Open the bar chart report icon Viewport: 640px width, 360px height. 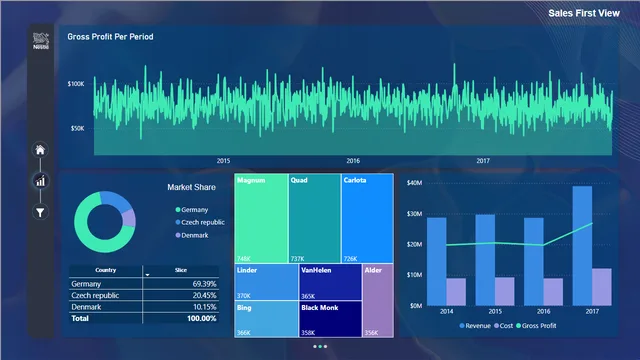[x=40, y=181]
